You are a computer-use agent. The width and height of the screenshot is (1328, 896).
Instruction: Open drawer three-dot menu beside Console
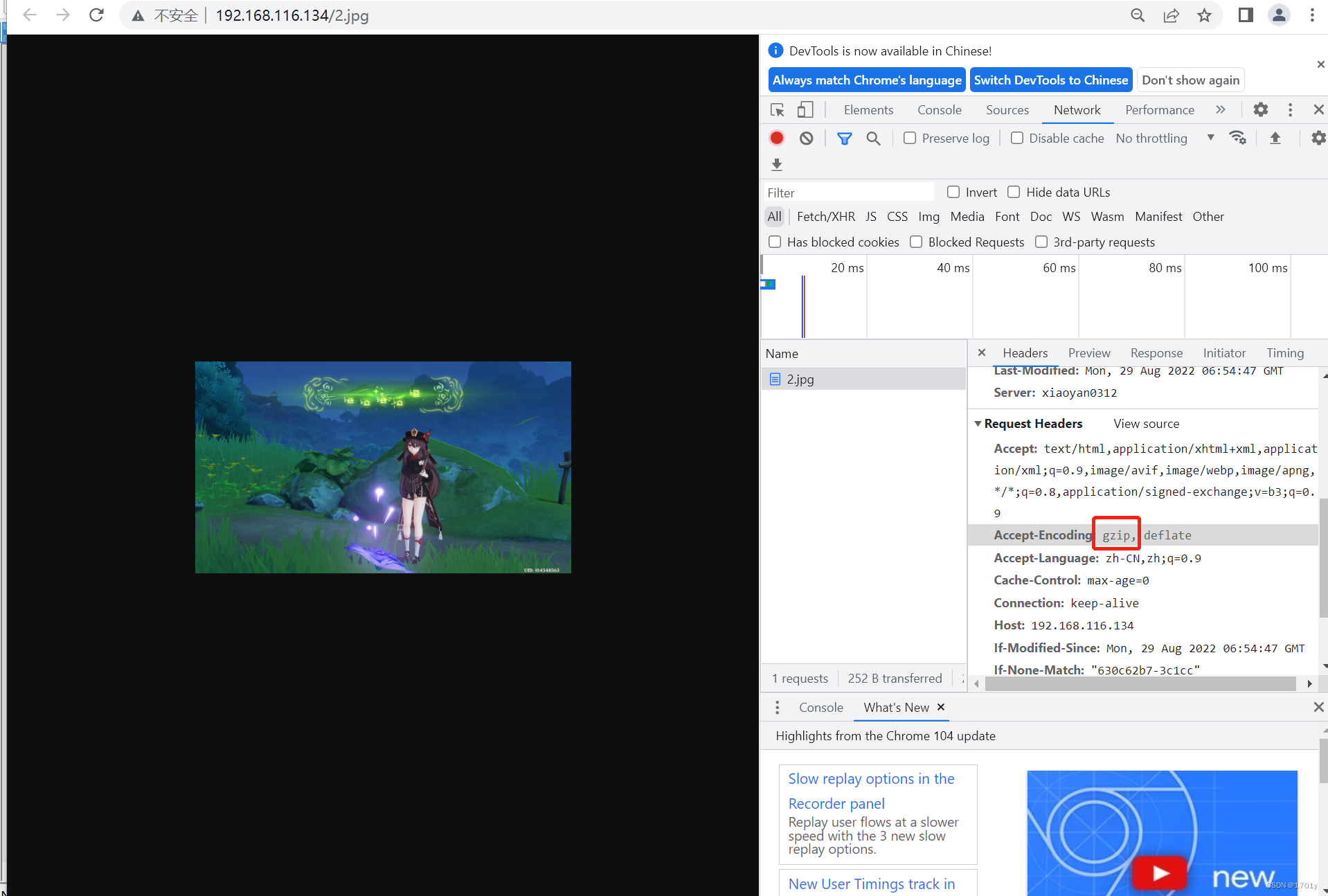[778, 707]
